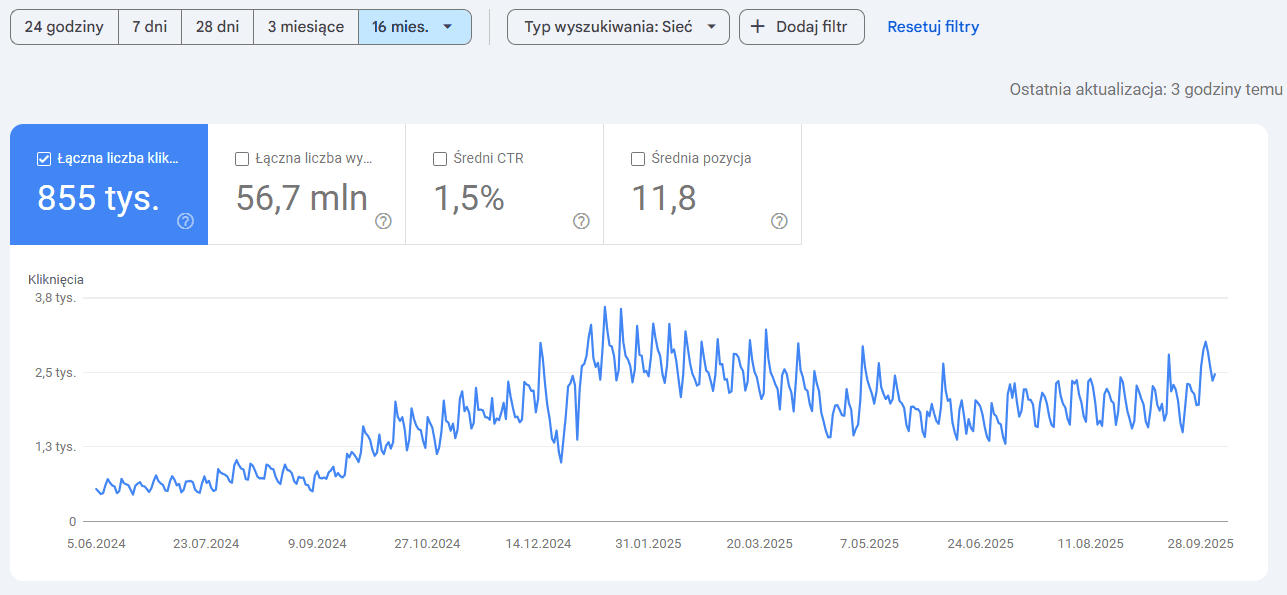Open help icon for Średni CTR
Image resolution: width=1287 pixels, height=595 pixels.
pyautogui.click(x=581, y=221)
